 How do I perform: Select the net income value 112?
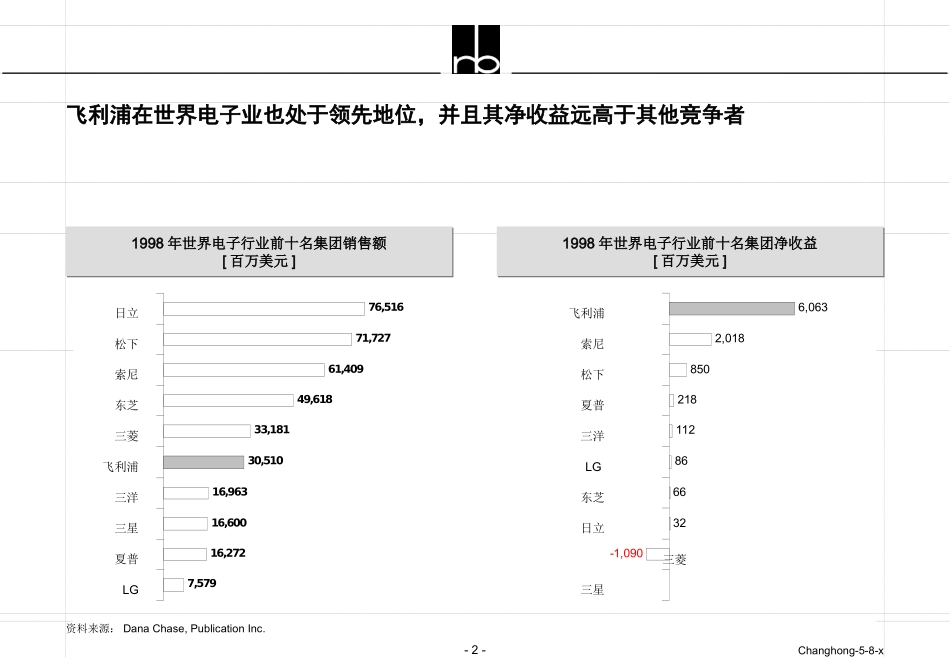(x=685, y=430)
